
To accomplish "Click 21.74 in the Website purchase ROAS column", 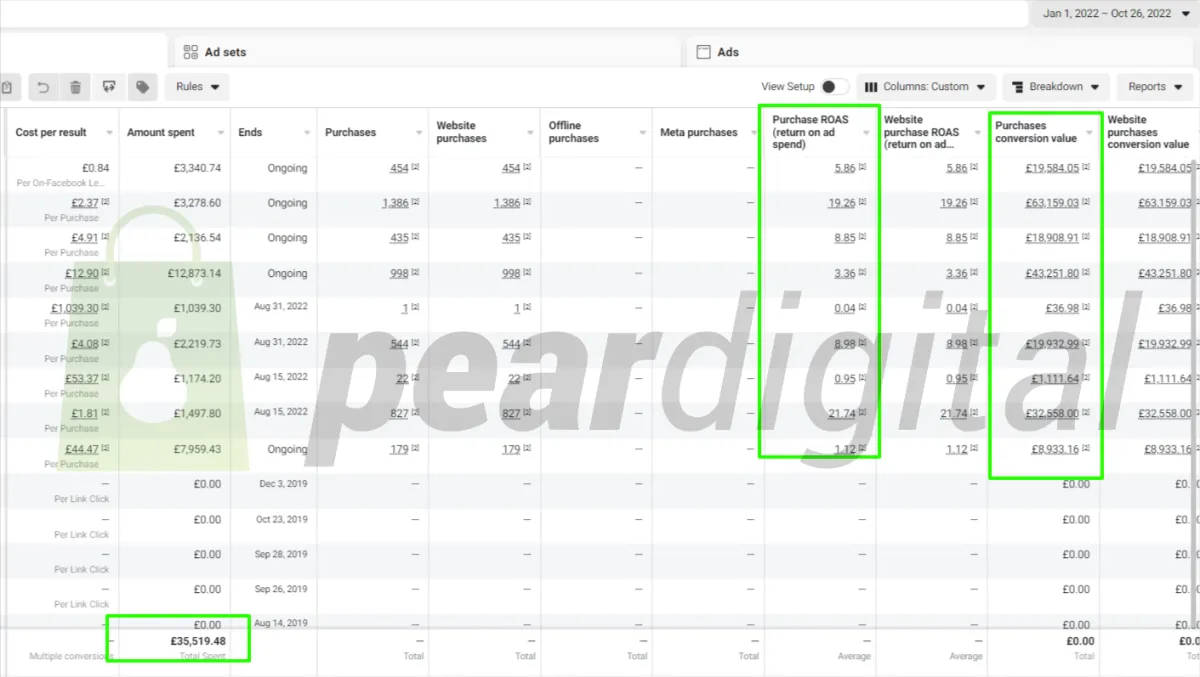I will point(953,414).
